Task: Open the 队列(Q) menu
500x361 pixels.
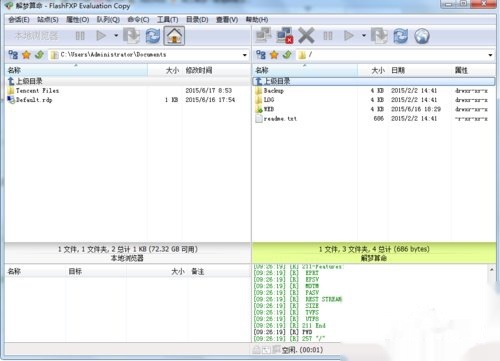Action: (108, 20)
